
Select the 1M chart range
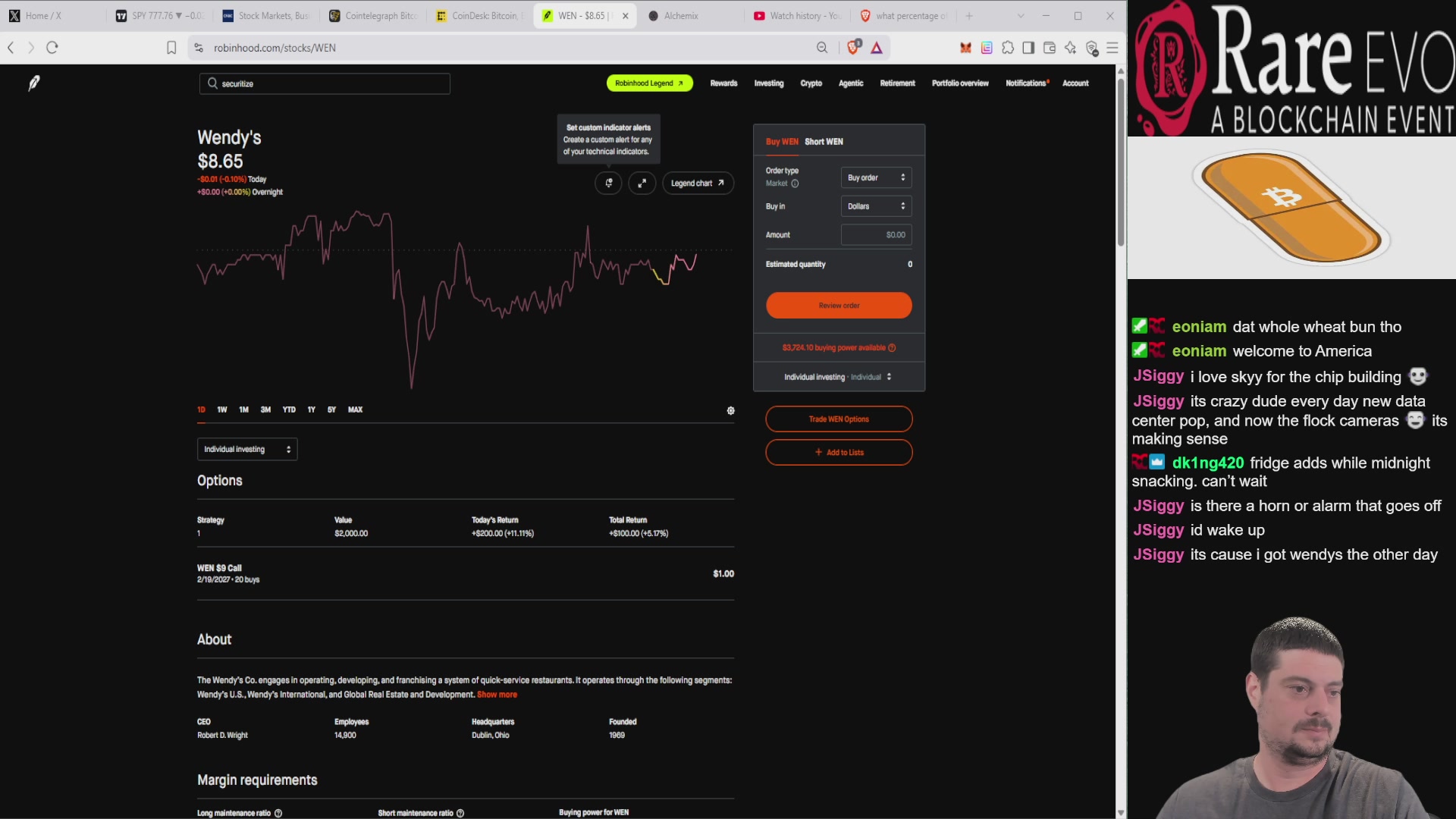point(243,409)
